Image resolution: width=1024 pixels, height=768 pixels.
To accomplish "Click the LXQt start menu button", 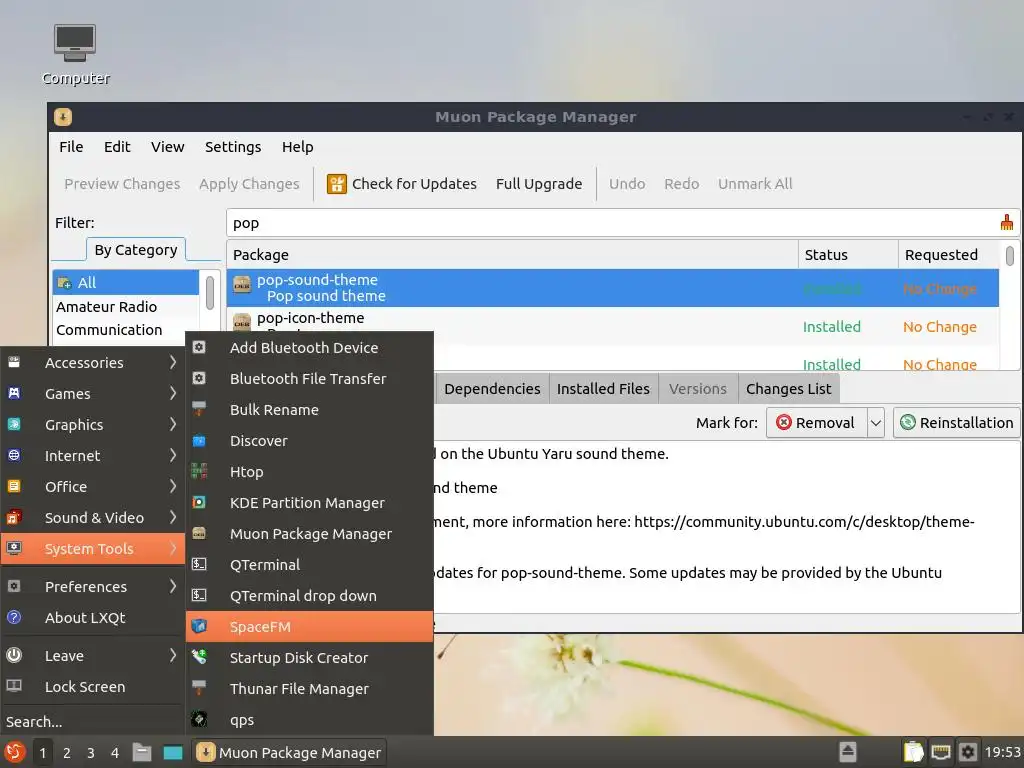I will [14, 752].
